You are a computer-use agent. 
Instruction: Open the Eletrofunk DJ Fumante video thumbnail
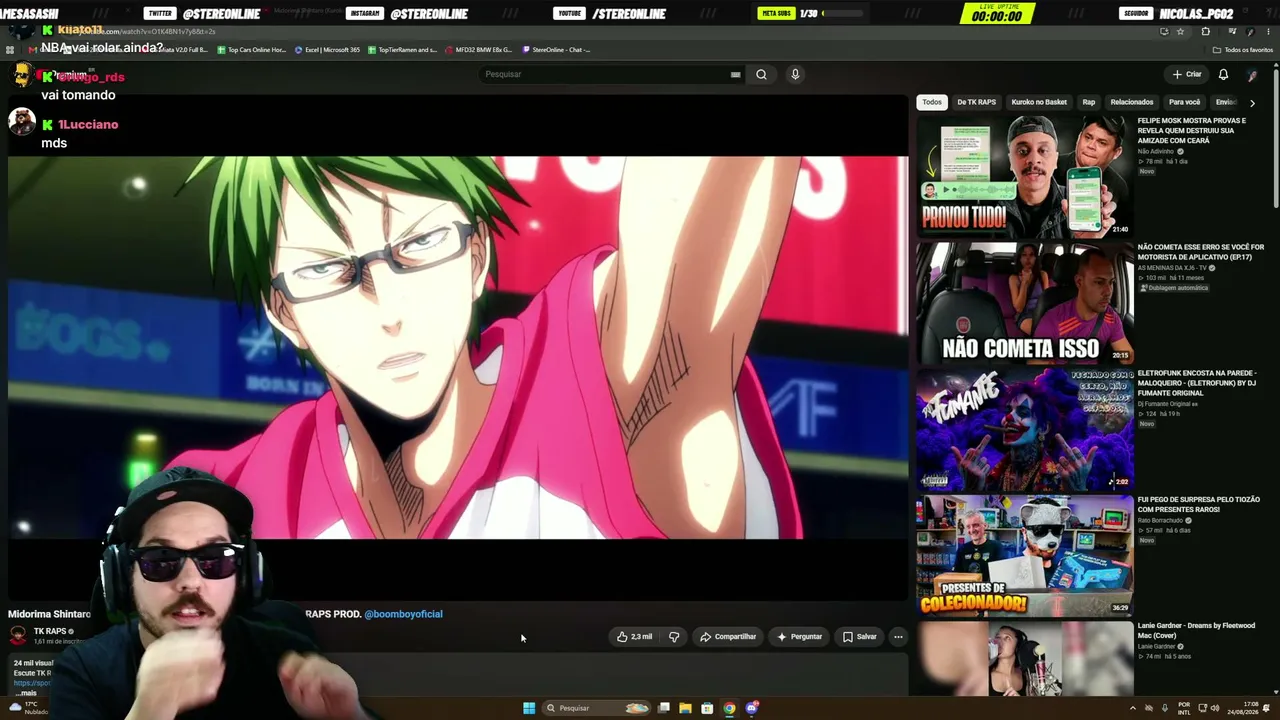(x=1025, y=429)
